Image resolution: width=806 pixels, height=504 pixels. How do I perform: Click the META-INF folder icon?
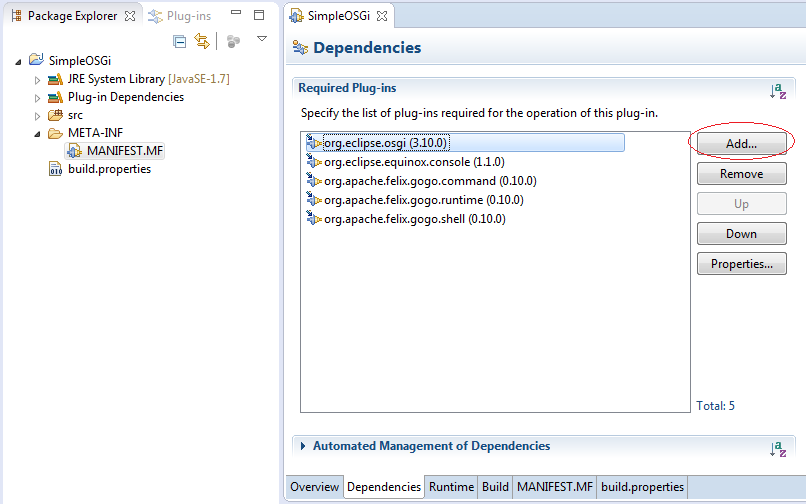[55, 133]
